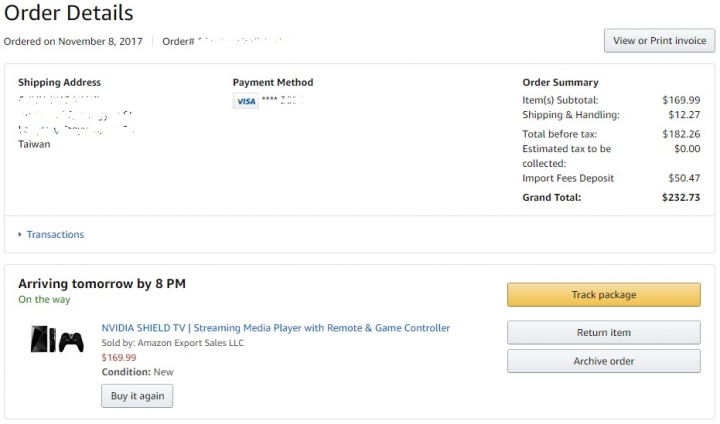Image resolution: width=720 pixels, height=424 pixels.
Task: Click the game controller in product image
Action: pos(71,342)
